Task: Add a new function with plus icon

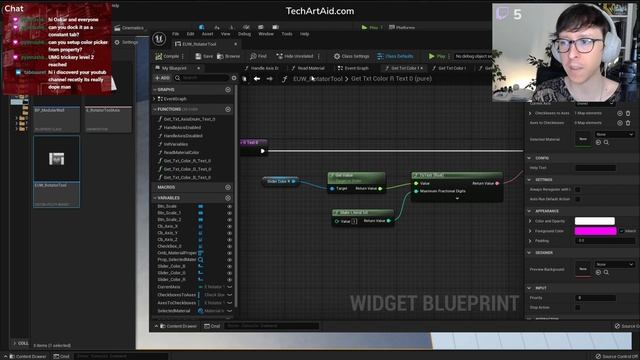Action: [228, 109]
